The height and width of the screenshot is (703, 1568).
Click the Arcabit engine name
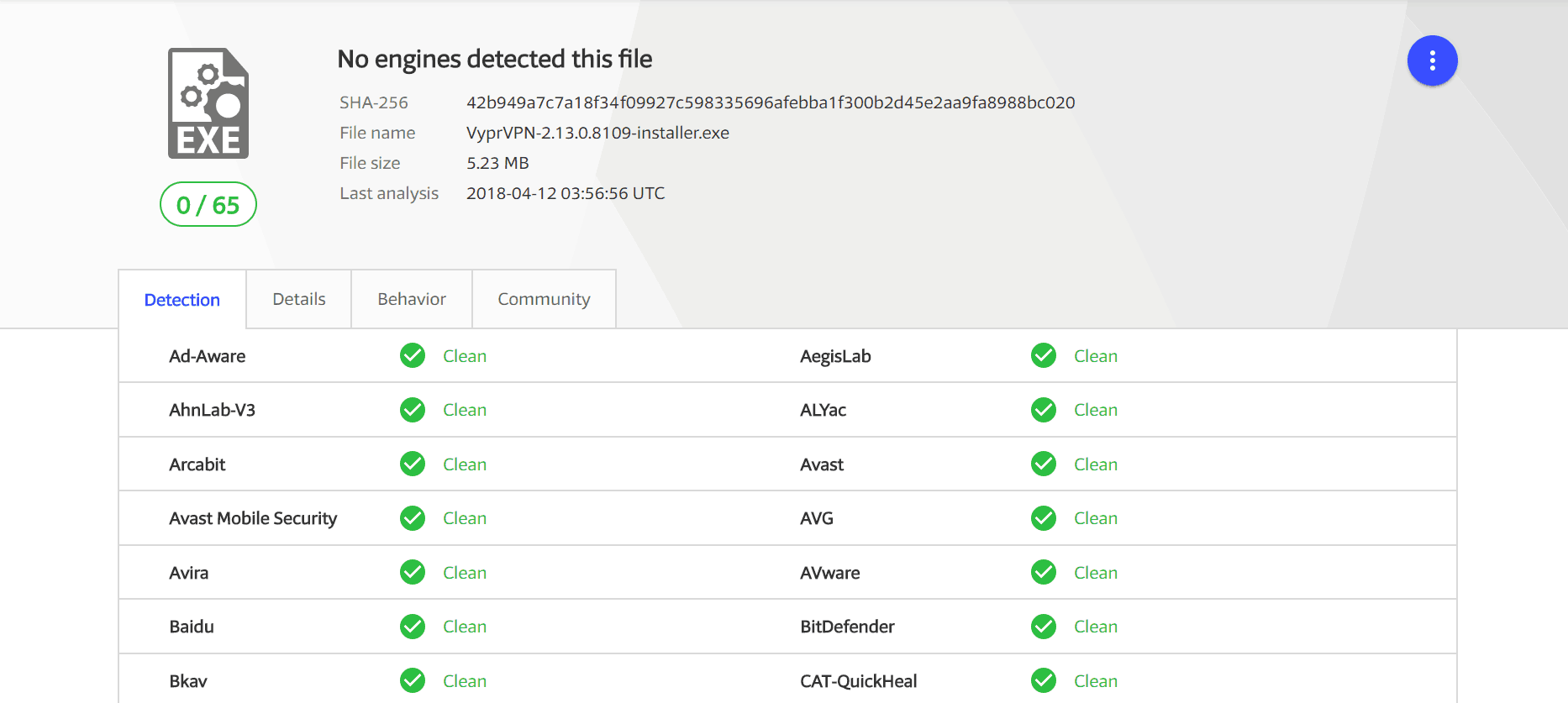pos(197,464)
